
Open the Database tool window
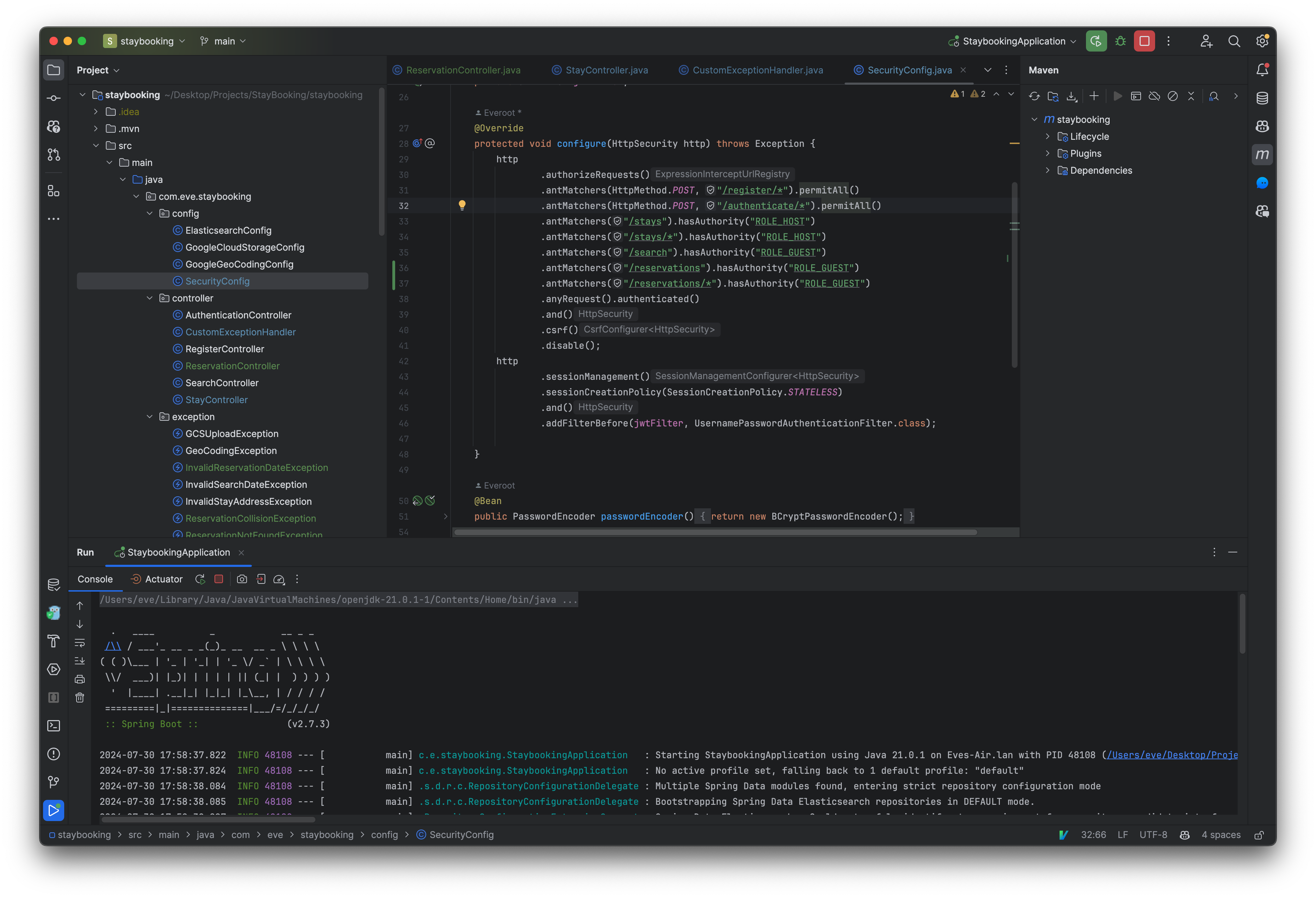pos(1263,97)
